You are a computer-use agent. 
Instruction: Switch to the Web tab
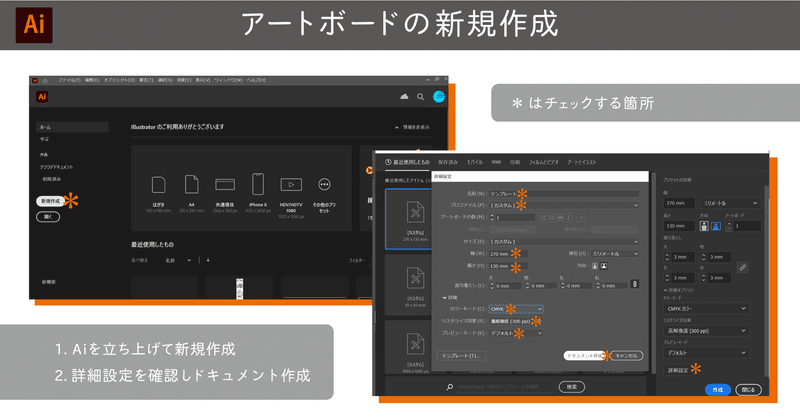tap(496, 162)
